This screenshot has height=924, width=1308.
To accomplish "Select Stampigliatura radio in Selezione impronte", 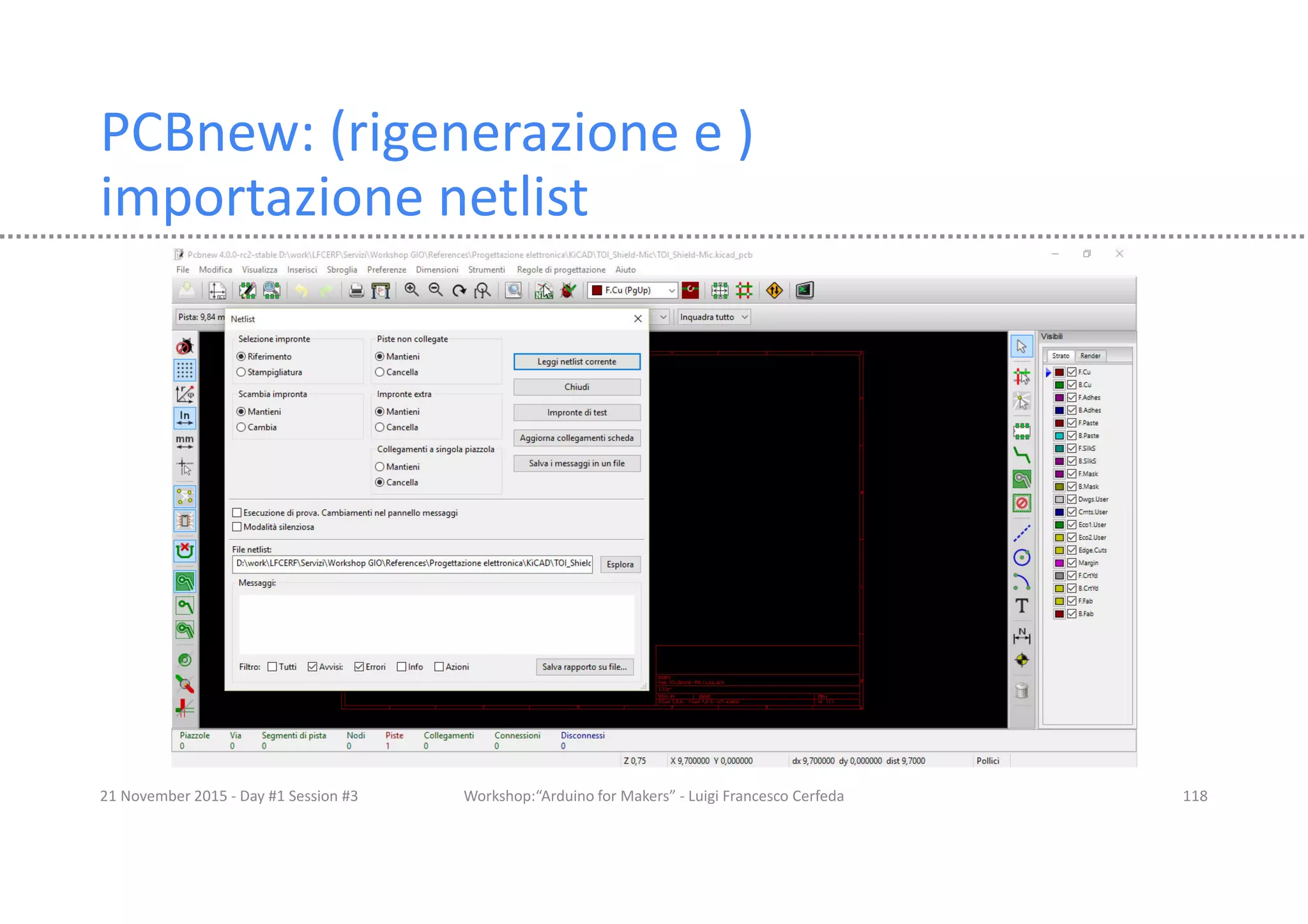I will [x=241, y=372].
